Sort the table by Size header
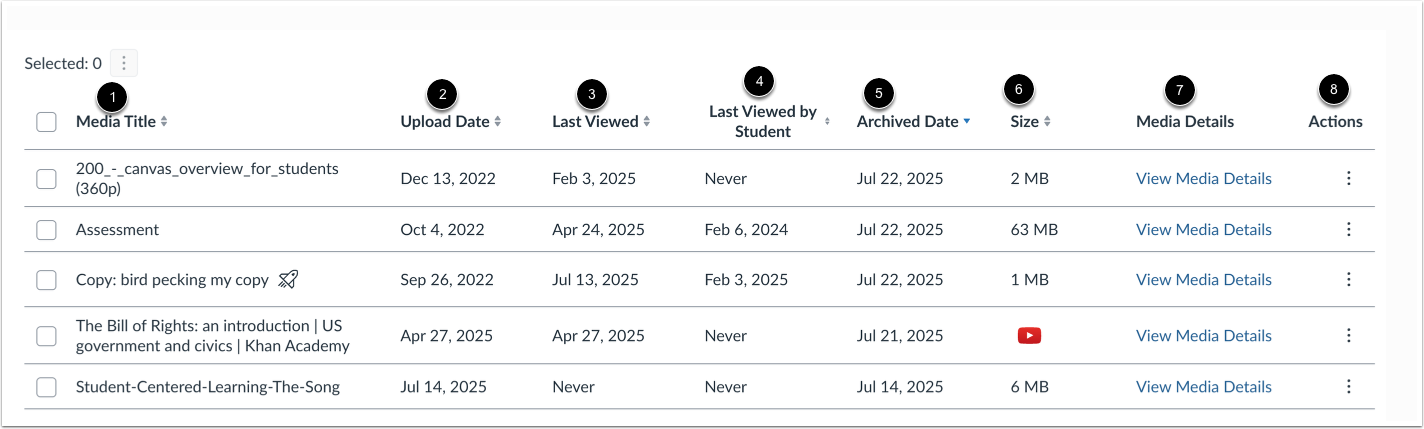Viewport: 1424px width, 429px height. (1030, 122)
